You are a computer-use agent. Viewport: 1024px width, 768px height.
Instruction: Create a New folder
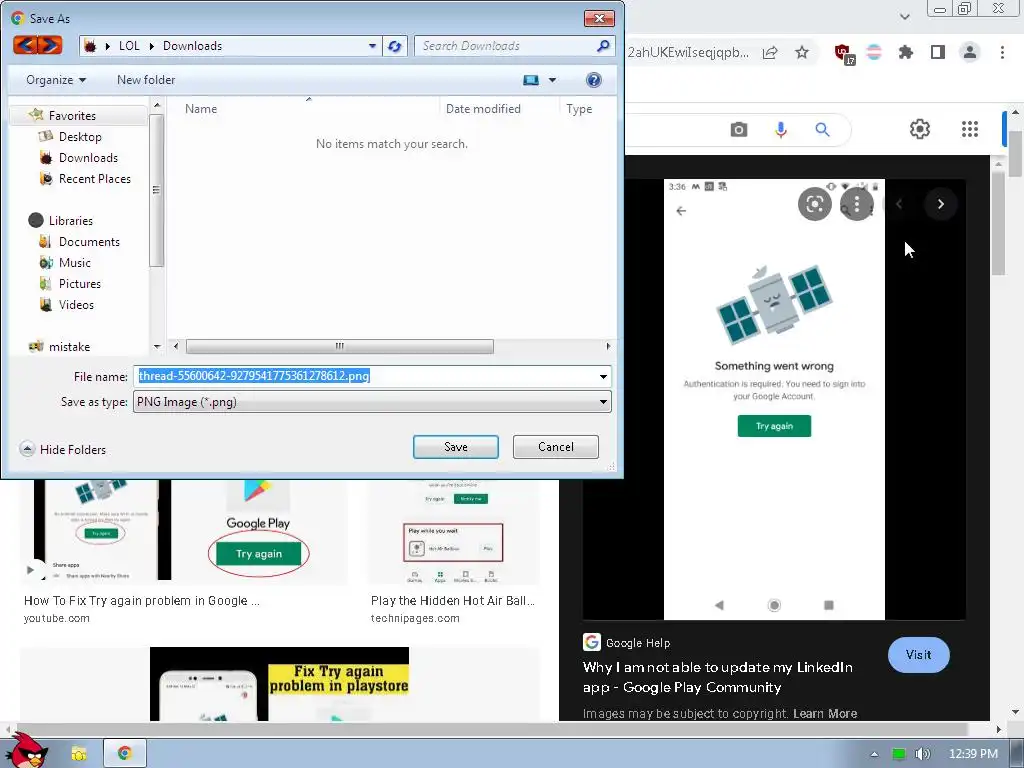point(146,80)
